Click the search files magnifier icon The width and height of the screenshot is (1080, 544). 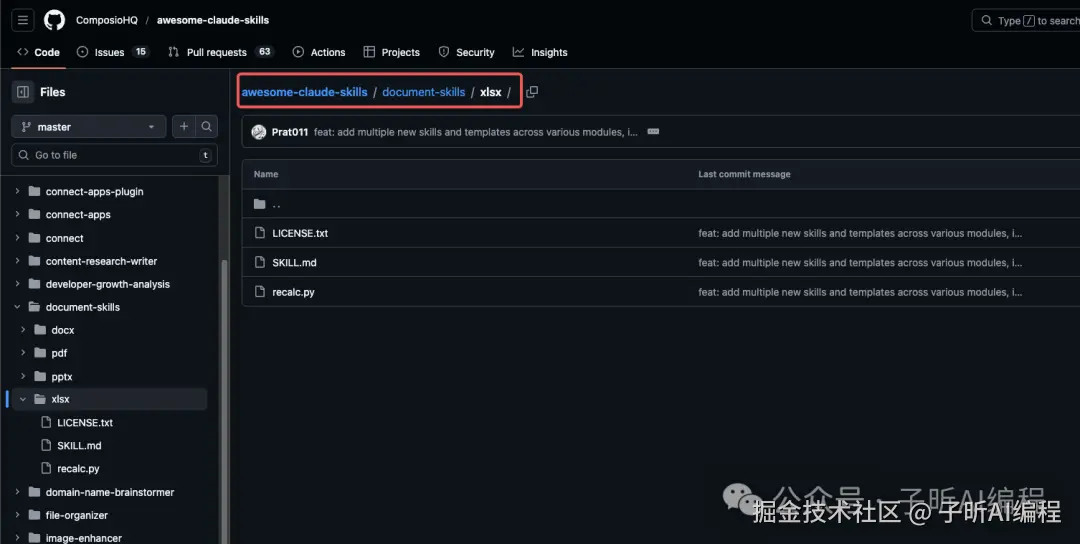pos(207,127)
